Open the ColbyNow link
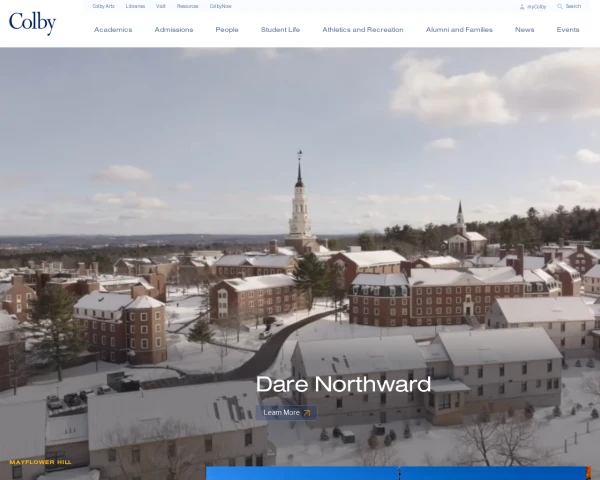 (x=220, y=6)
